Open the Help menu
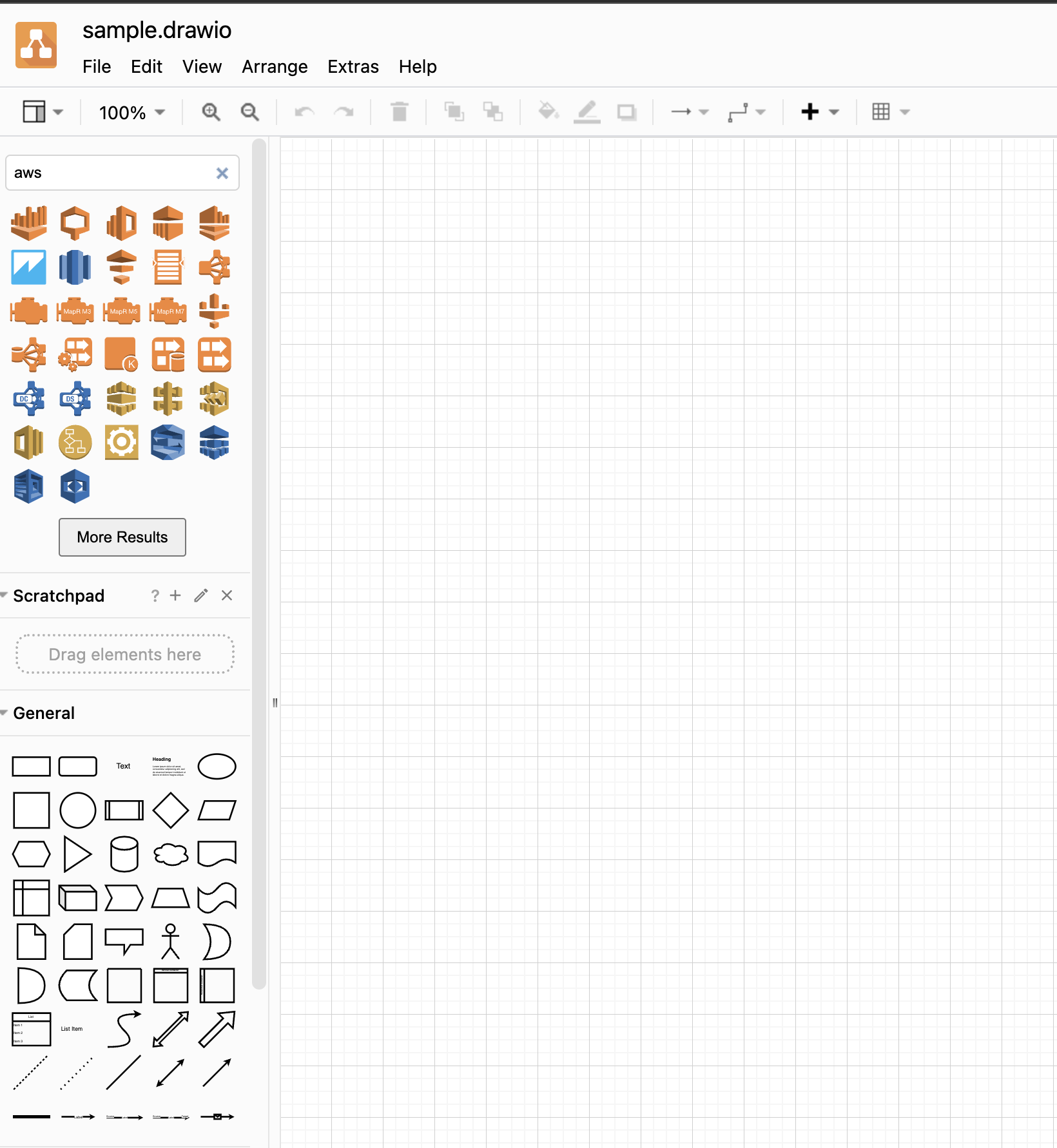Viewport: 1057px width, 1148px height. (x=418, y=66)
